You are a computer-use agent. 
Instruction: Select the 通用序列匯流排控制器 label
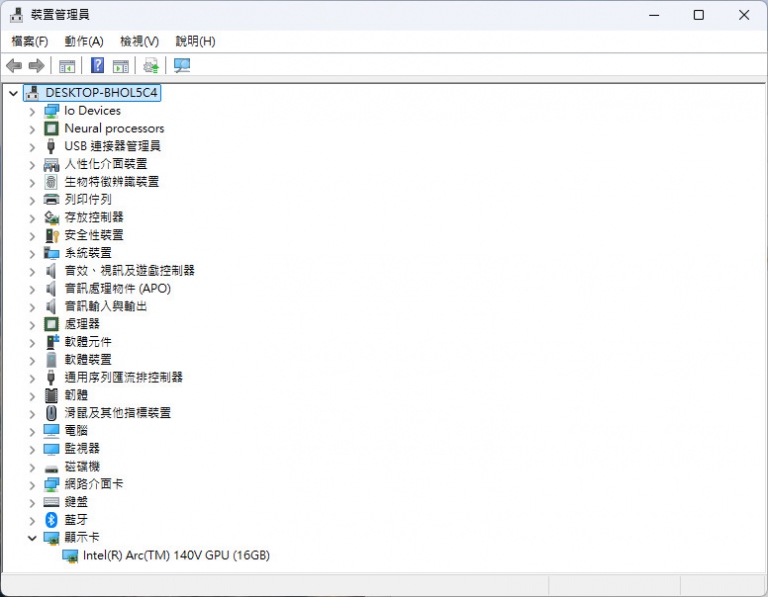(x=123, y=377)
